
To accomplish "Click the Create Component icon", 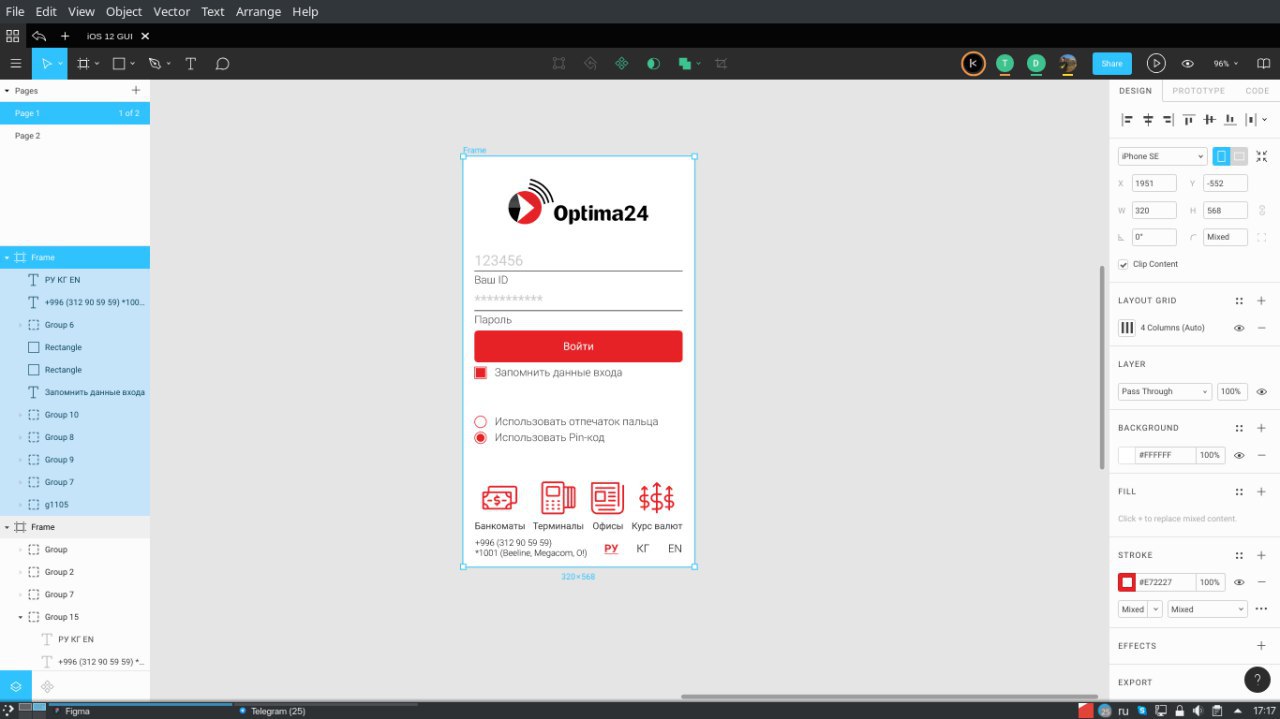I will point(621,63).
